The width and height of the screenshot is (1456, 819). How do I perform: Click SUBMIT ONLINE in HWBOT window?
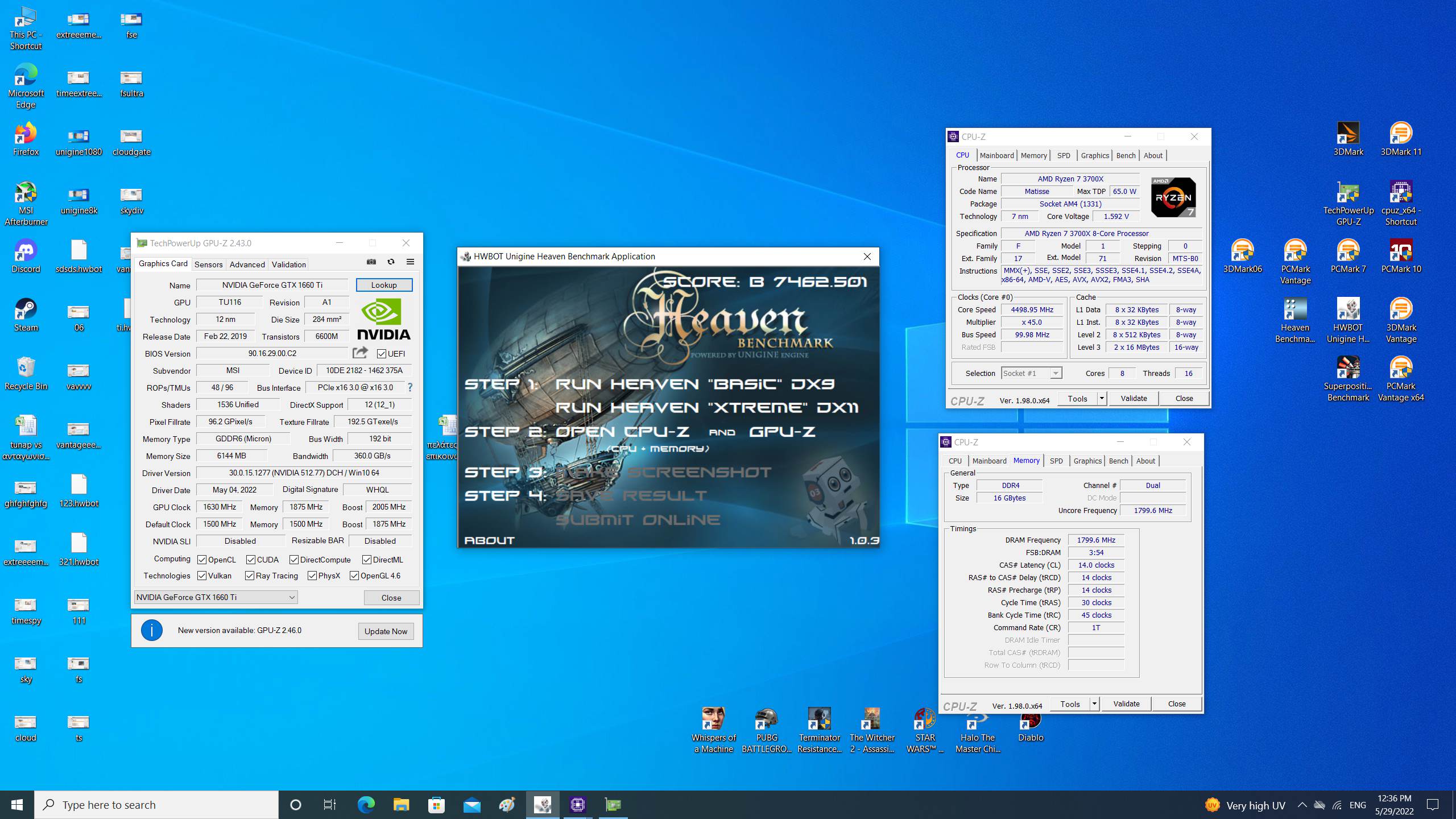click(x=638, y=520)
